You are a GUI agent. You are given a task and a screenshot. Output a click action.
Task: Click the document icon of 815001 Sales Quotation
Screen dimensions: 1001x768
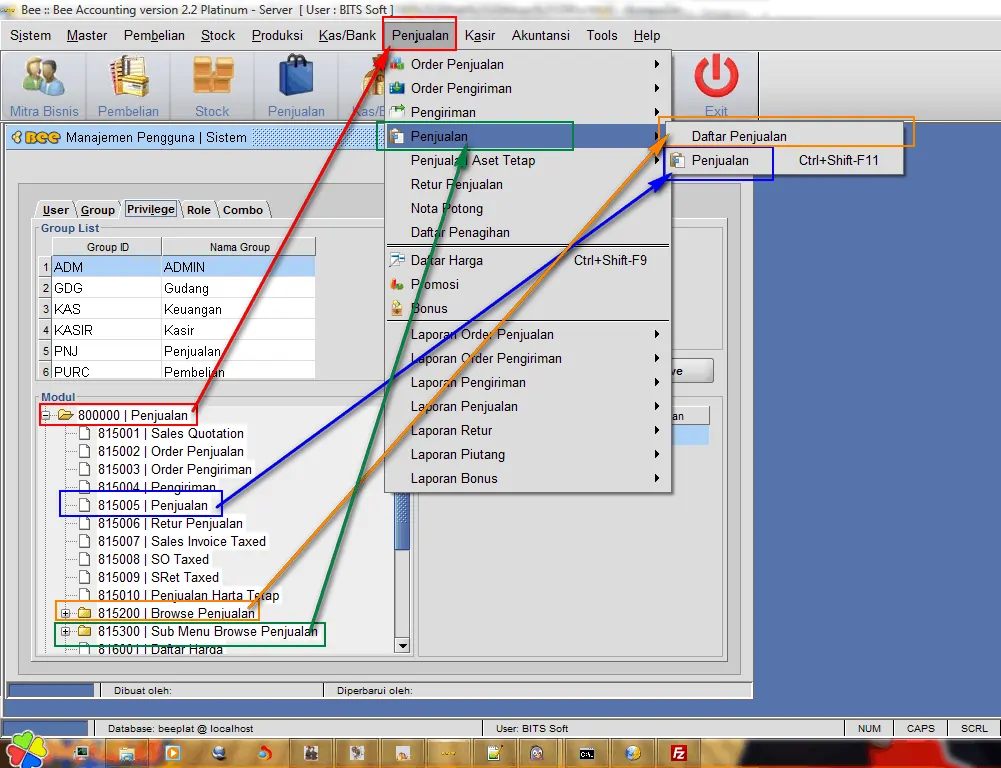point(84,433)
